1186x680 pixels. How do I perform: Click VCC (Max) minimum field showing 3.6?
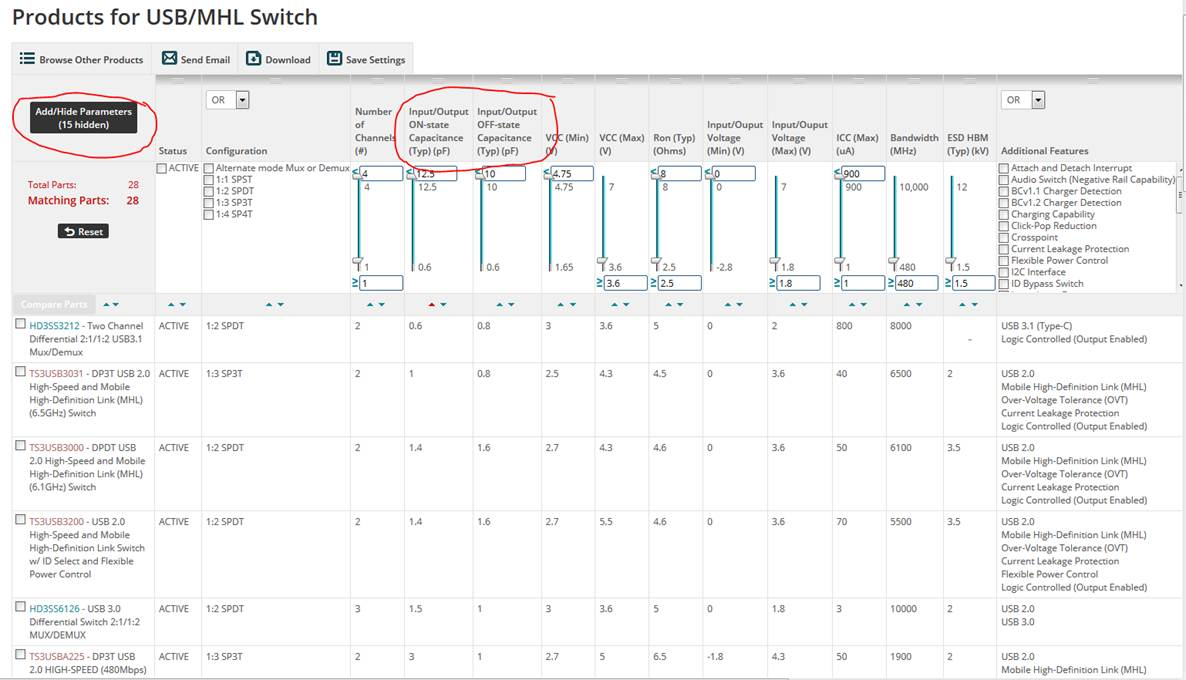tap(626, 284)
